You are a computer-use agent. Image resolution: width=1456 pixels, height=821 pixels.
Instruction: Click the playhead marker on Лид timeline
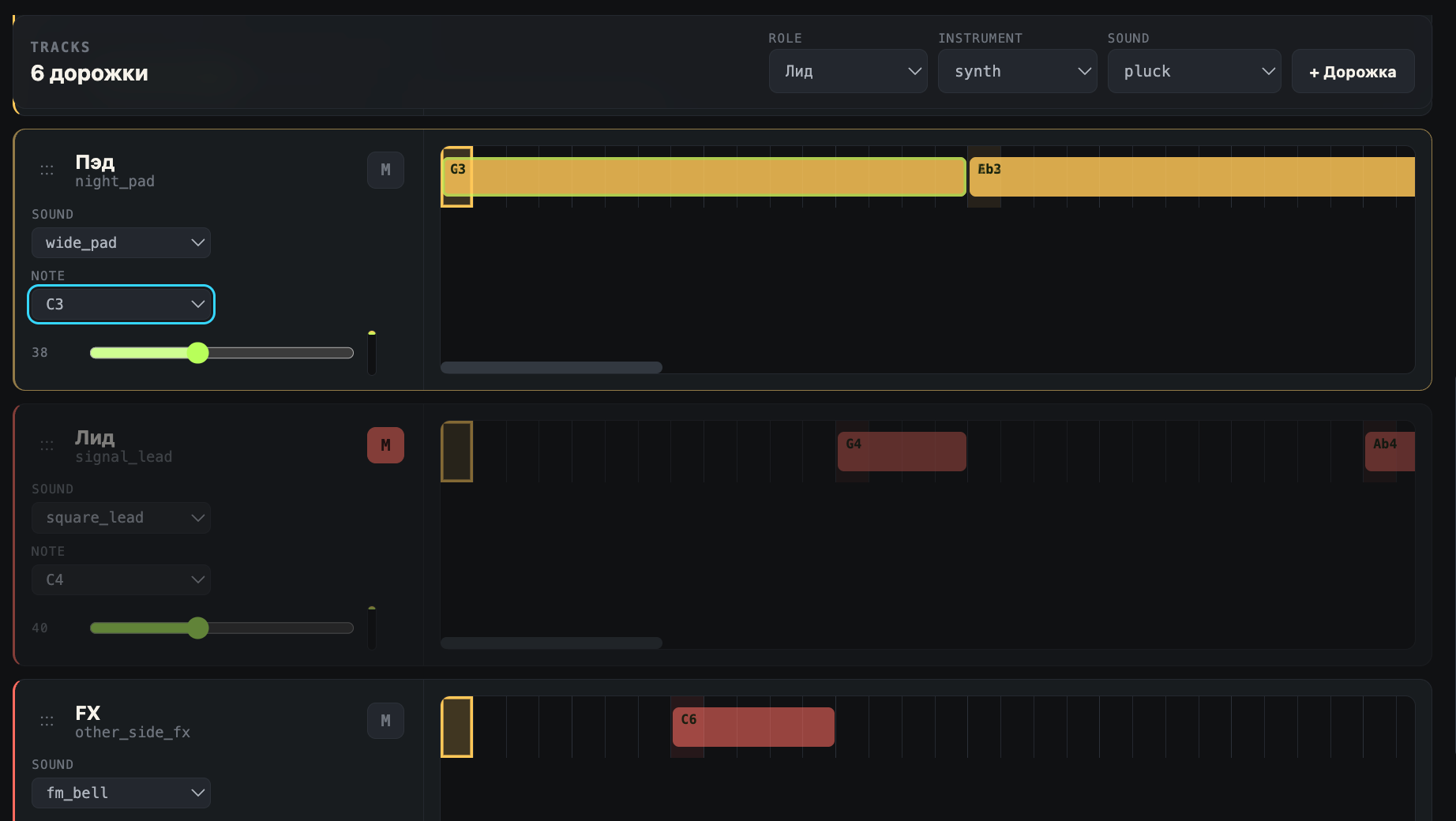click(x=456, y=452)
